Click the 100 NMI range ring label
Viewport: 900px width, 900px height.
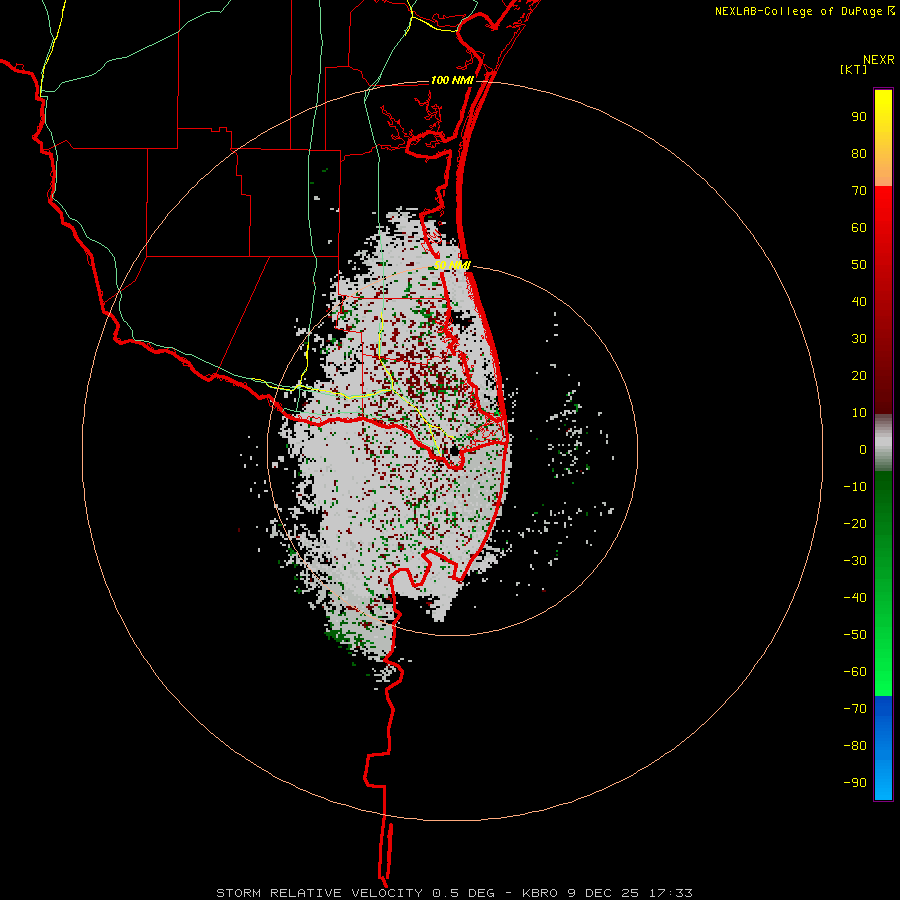452,80
